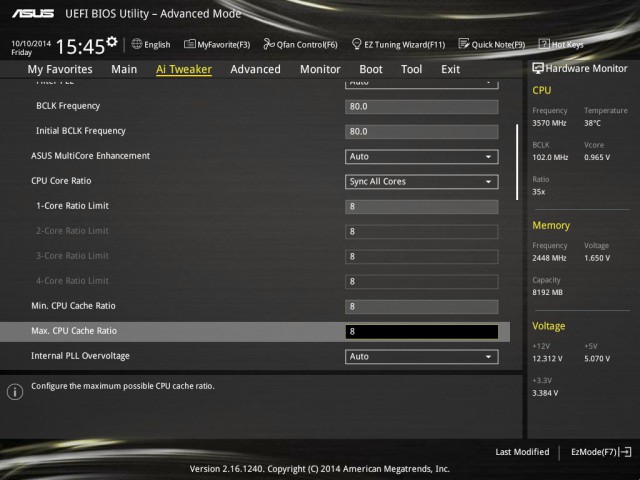Screen dimensions: 640x480
Task: Click the 4-Core Ratio Limit field
Action: point(422,282)
